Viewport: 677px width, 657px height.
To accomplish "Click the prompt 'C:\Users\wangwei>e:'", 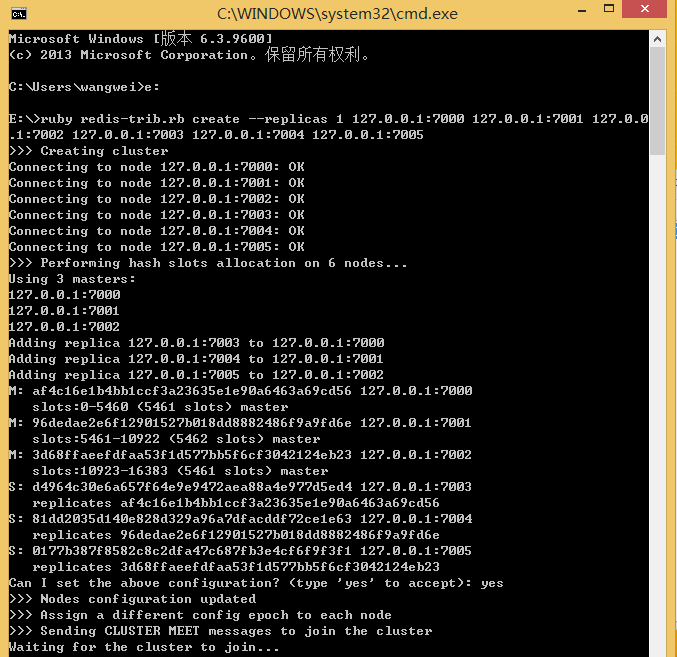I will tap(84, 87).
